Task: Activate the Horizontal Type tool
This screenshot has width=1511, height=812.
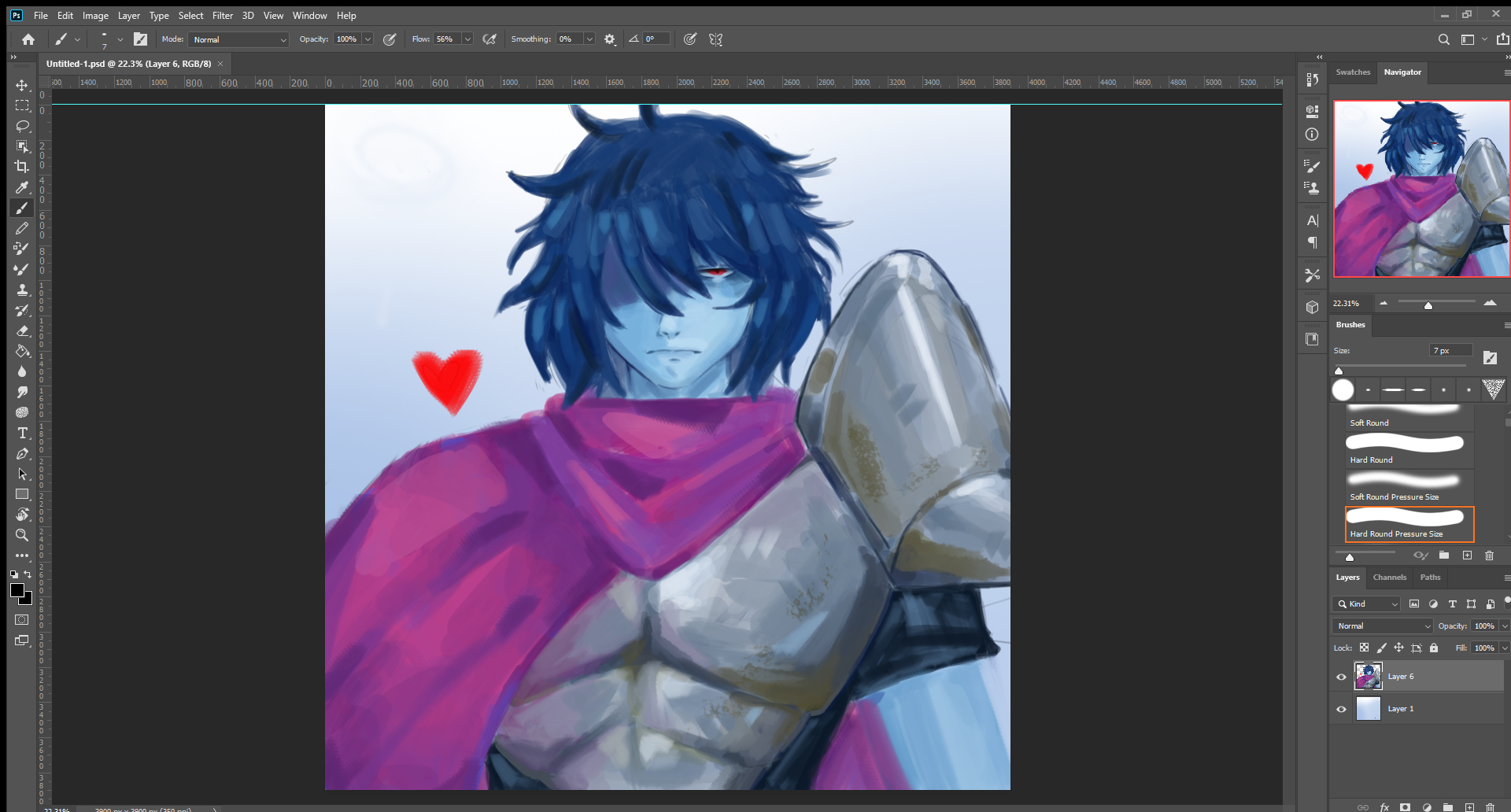Action: (x=22, y=433)
